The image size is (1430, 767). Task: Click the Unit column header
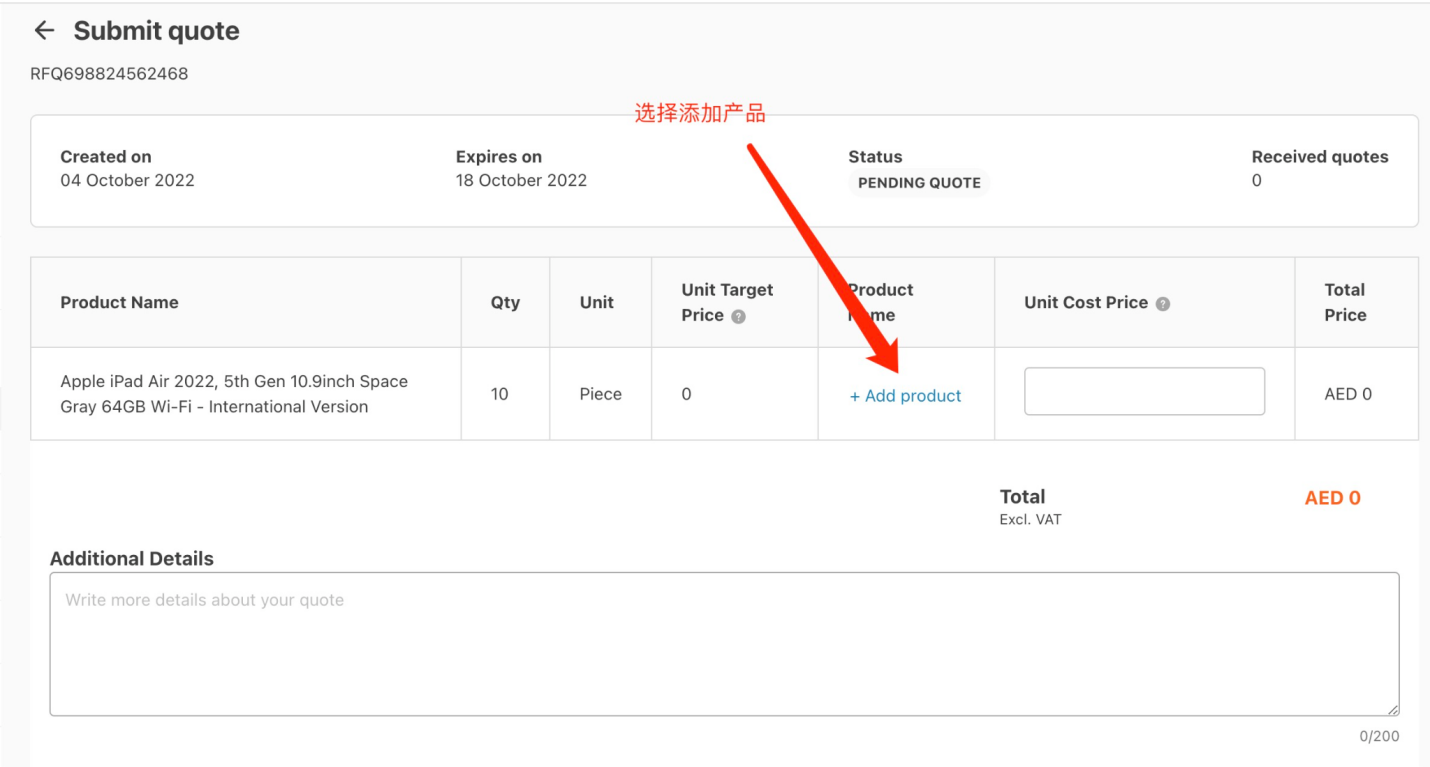click(x=597, y=302)
